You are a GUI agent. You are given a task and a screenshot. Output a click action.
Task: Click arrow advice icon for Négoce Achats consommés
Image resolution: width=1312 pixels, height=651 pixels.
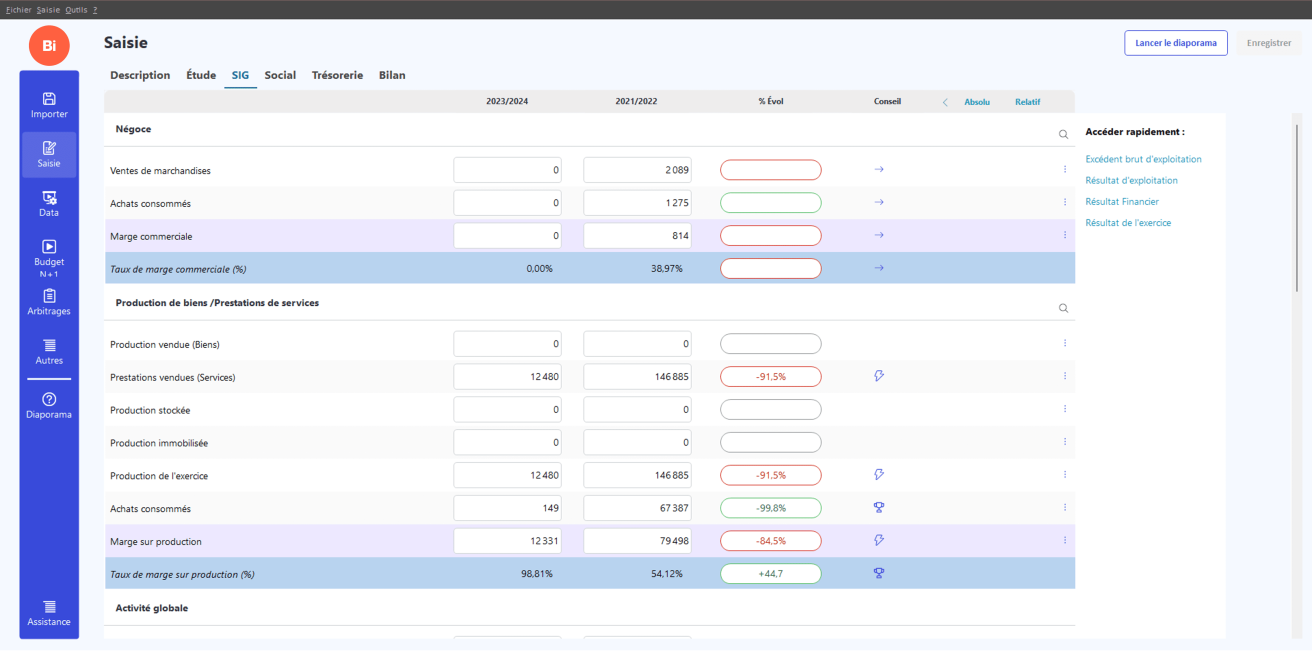coord(879,203)
